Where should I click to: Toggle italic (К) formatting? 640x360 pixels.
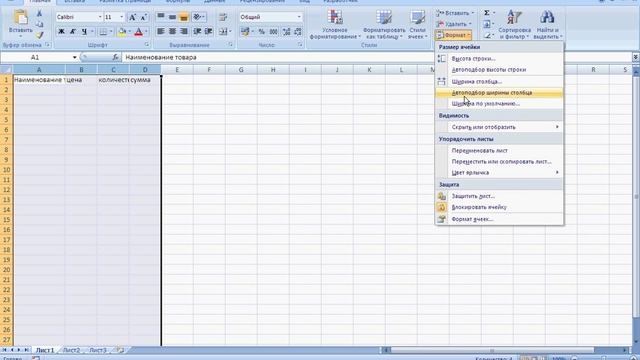coord(73,31)
